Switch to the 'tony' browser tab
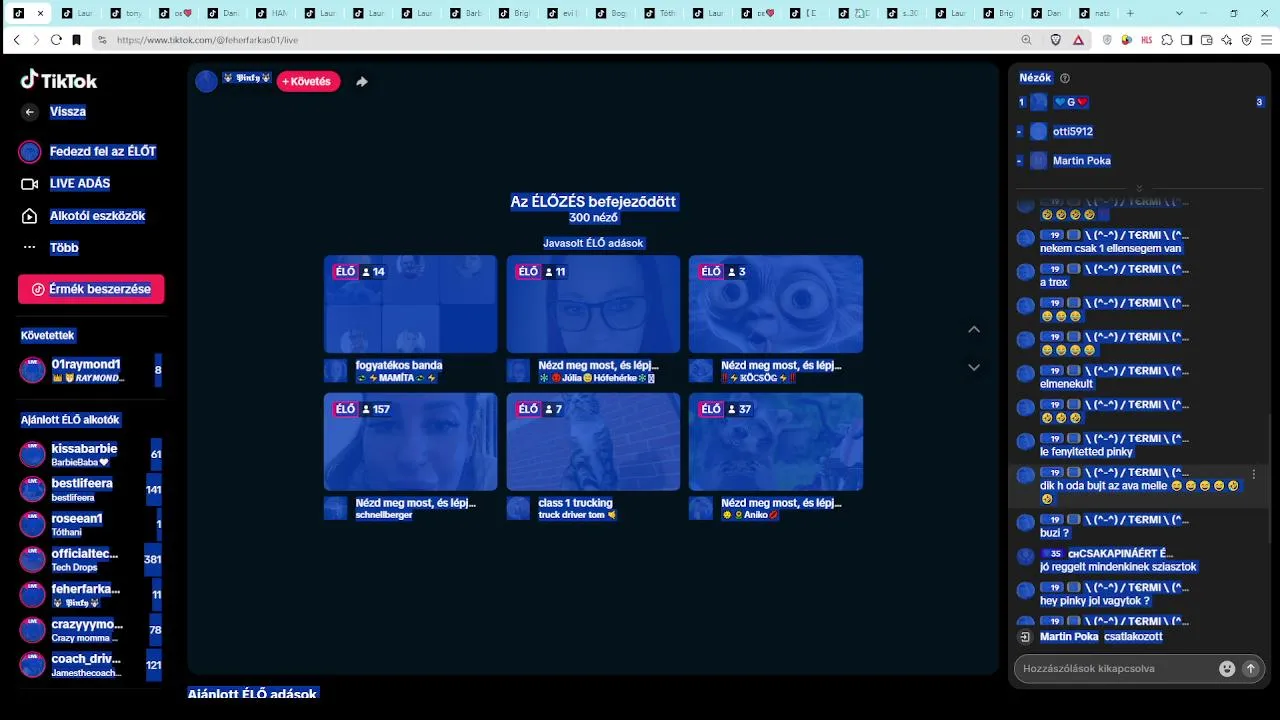This screenshot has height=720, width=1280. tap(125, 14)
